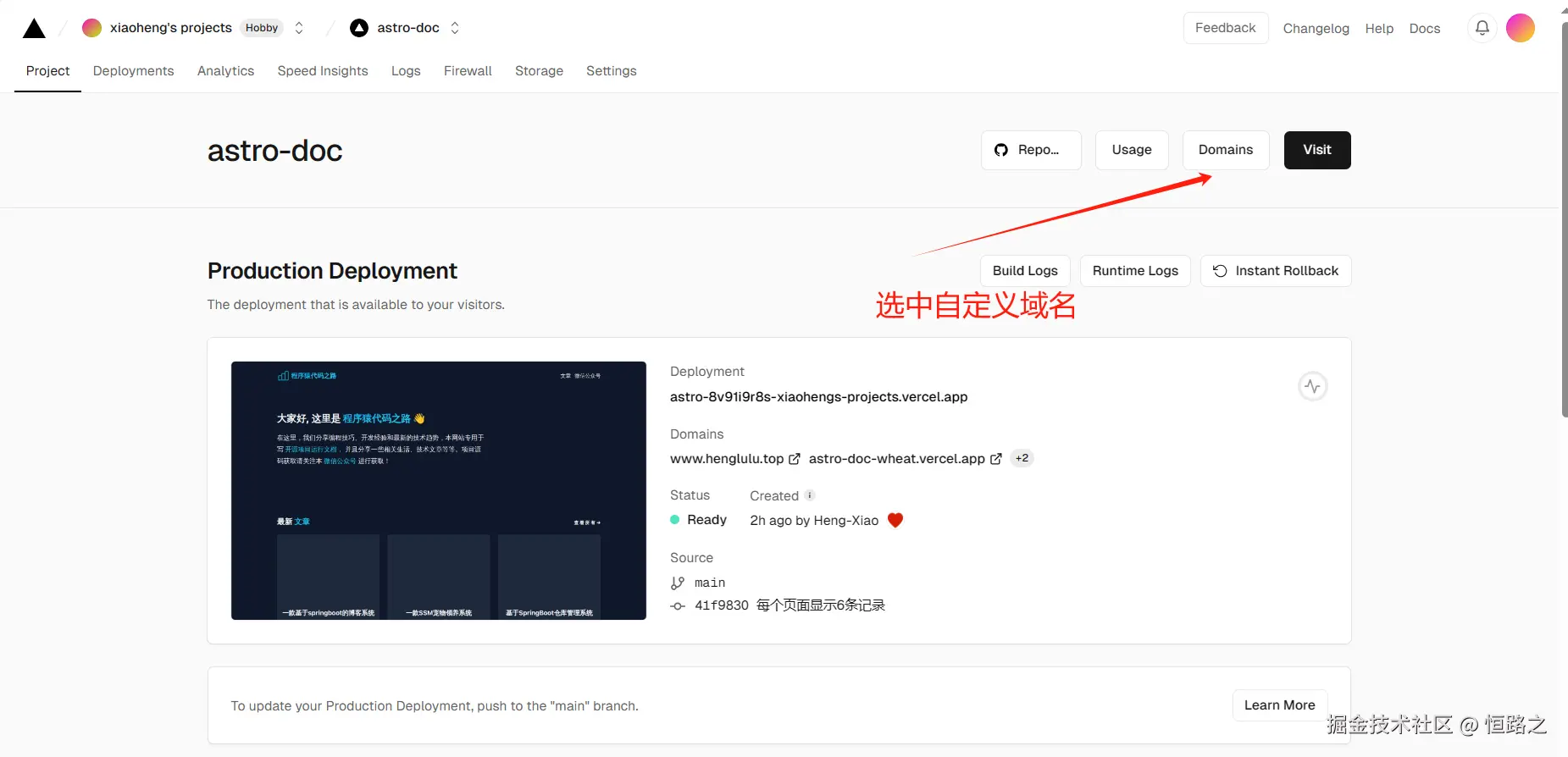Open the Changelog link

(1316, 29)
